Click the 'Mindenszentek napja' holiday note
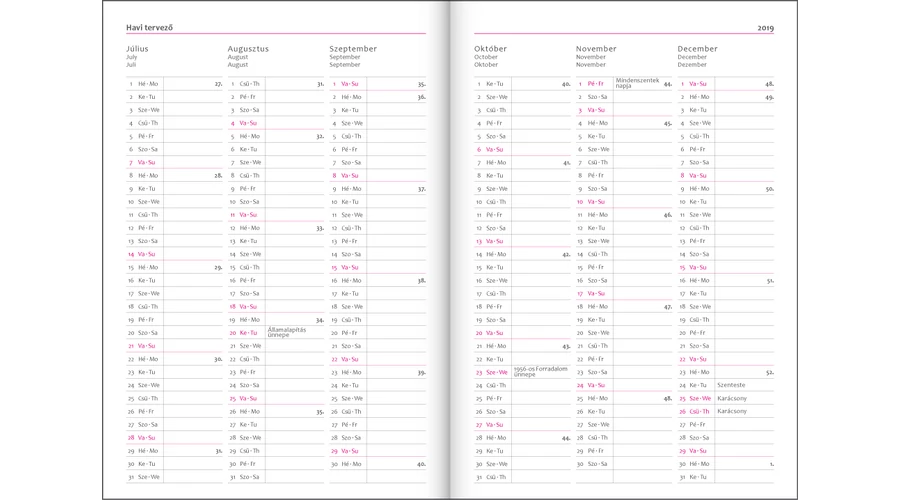This screenshot has width=900, height=500. pos(637,83)
